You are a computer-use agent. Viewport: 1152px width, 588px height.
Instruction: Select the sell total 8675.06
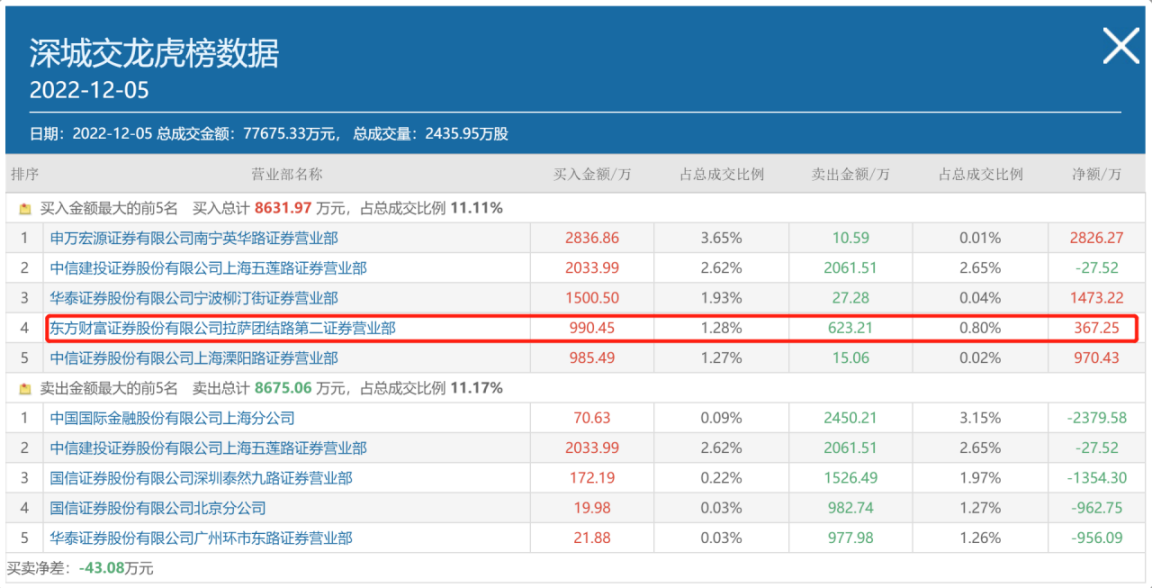tap(284, 388)
